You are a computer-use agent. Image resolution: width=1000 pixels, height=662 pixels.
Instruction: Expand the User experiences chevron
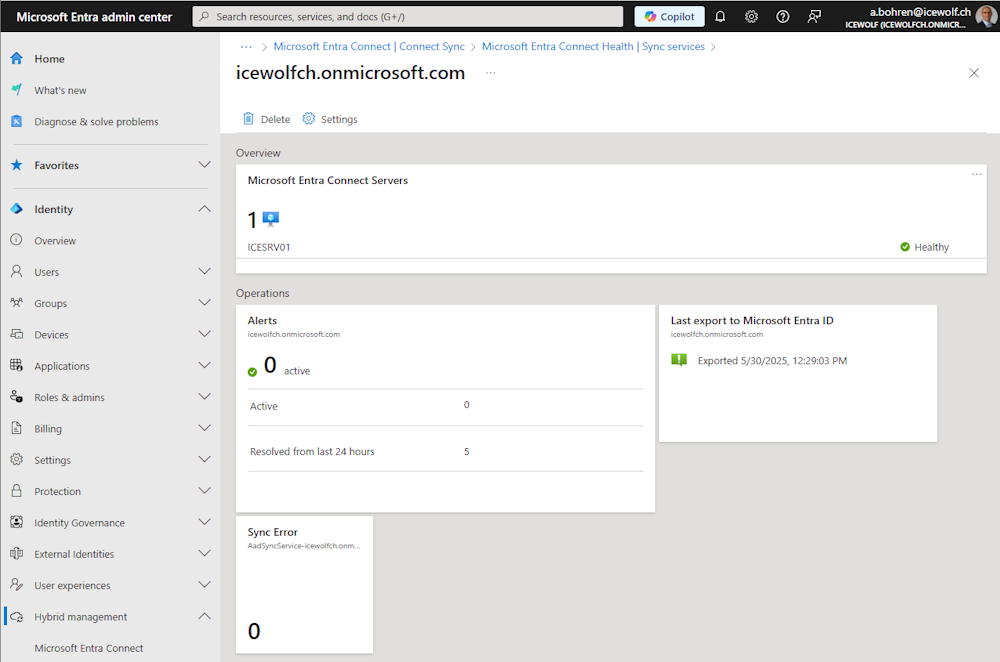[204, 585]
